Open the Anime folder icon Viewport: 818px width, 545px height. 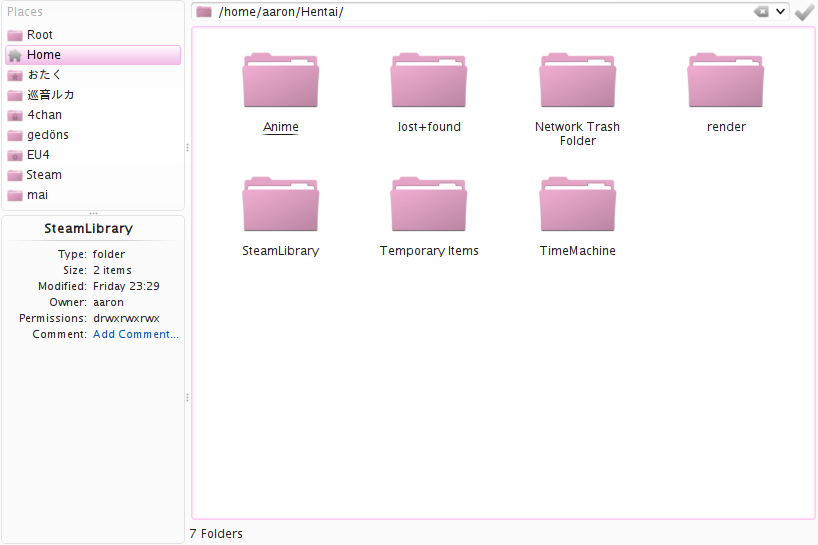coord(281,80)
